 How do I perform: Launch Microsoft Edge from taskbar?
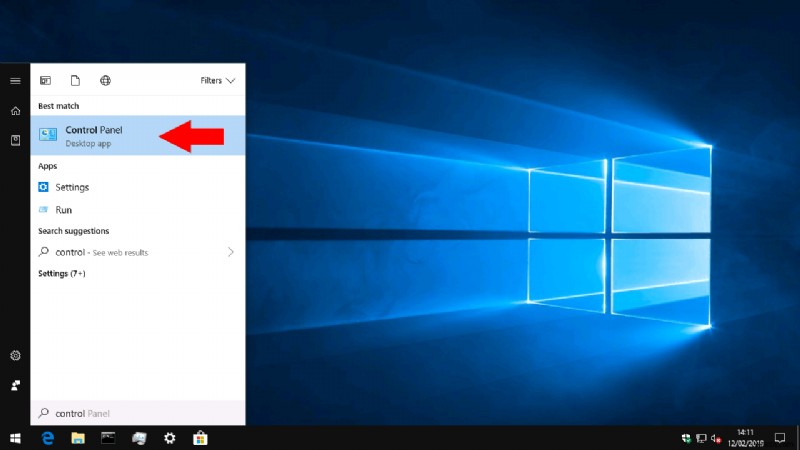tap(47, 438)
